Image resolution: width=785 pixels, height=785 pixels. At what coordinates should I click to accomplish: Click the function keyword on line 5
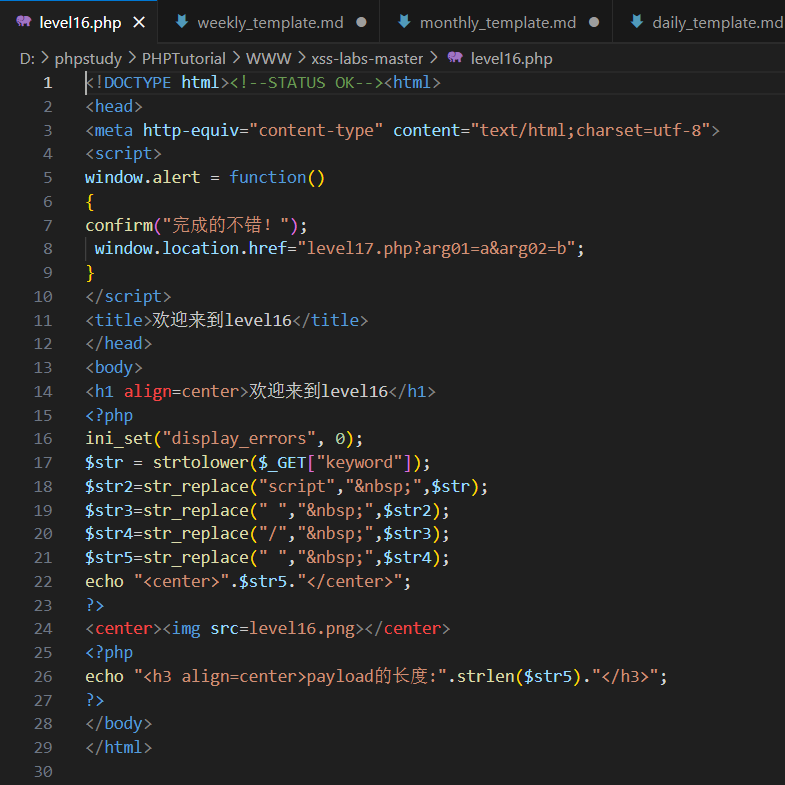[268, 177]
